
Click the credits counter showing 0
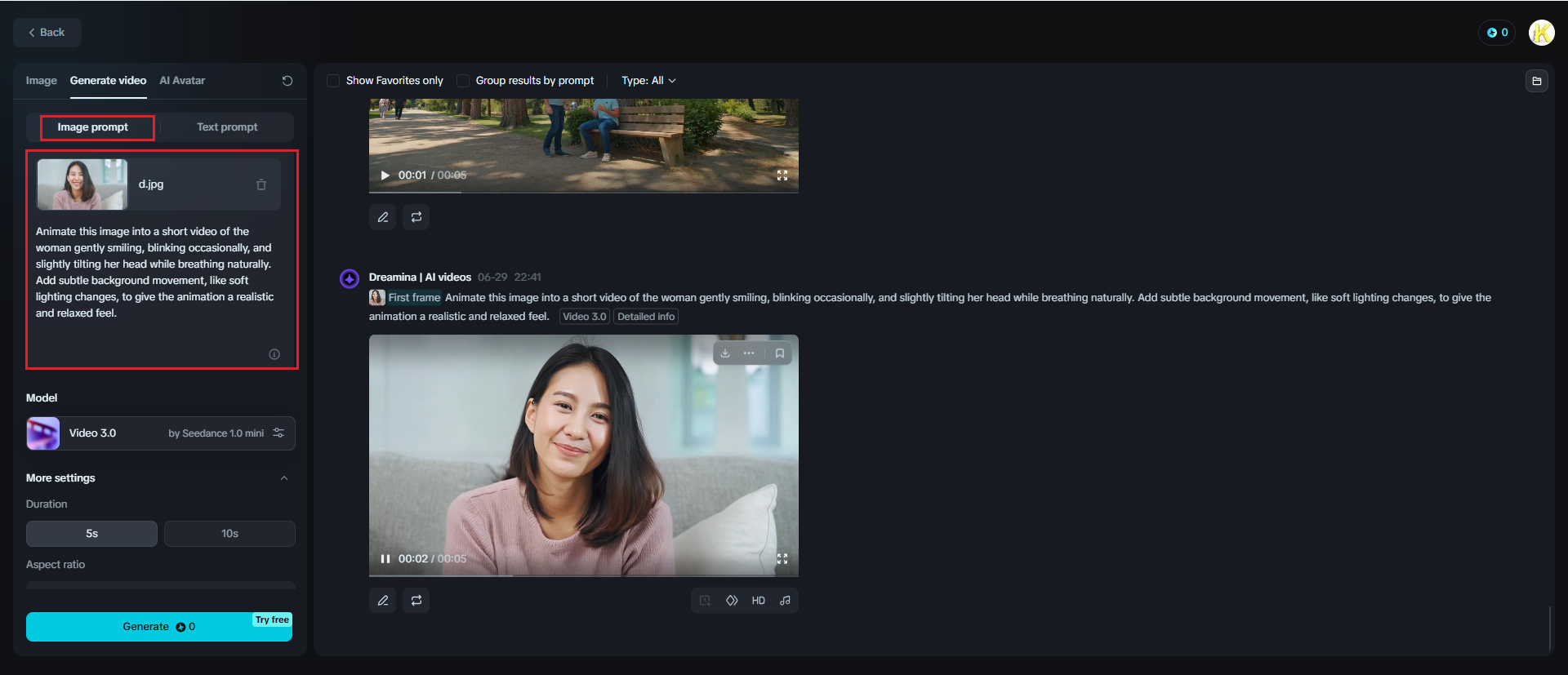[1497, 33]
